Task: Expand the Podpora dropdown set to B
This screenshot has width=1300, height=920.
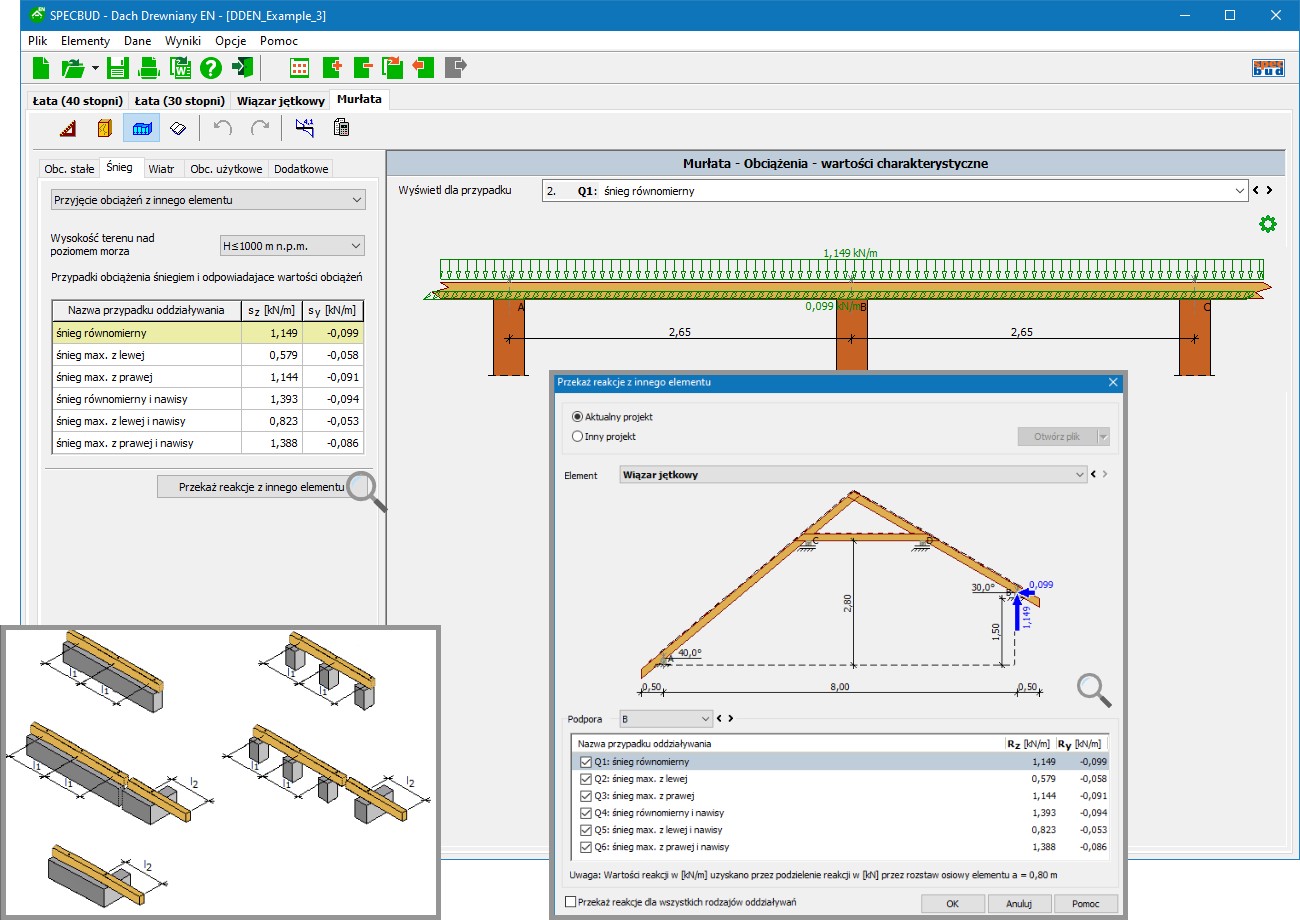Action: tap(665, 718)
